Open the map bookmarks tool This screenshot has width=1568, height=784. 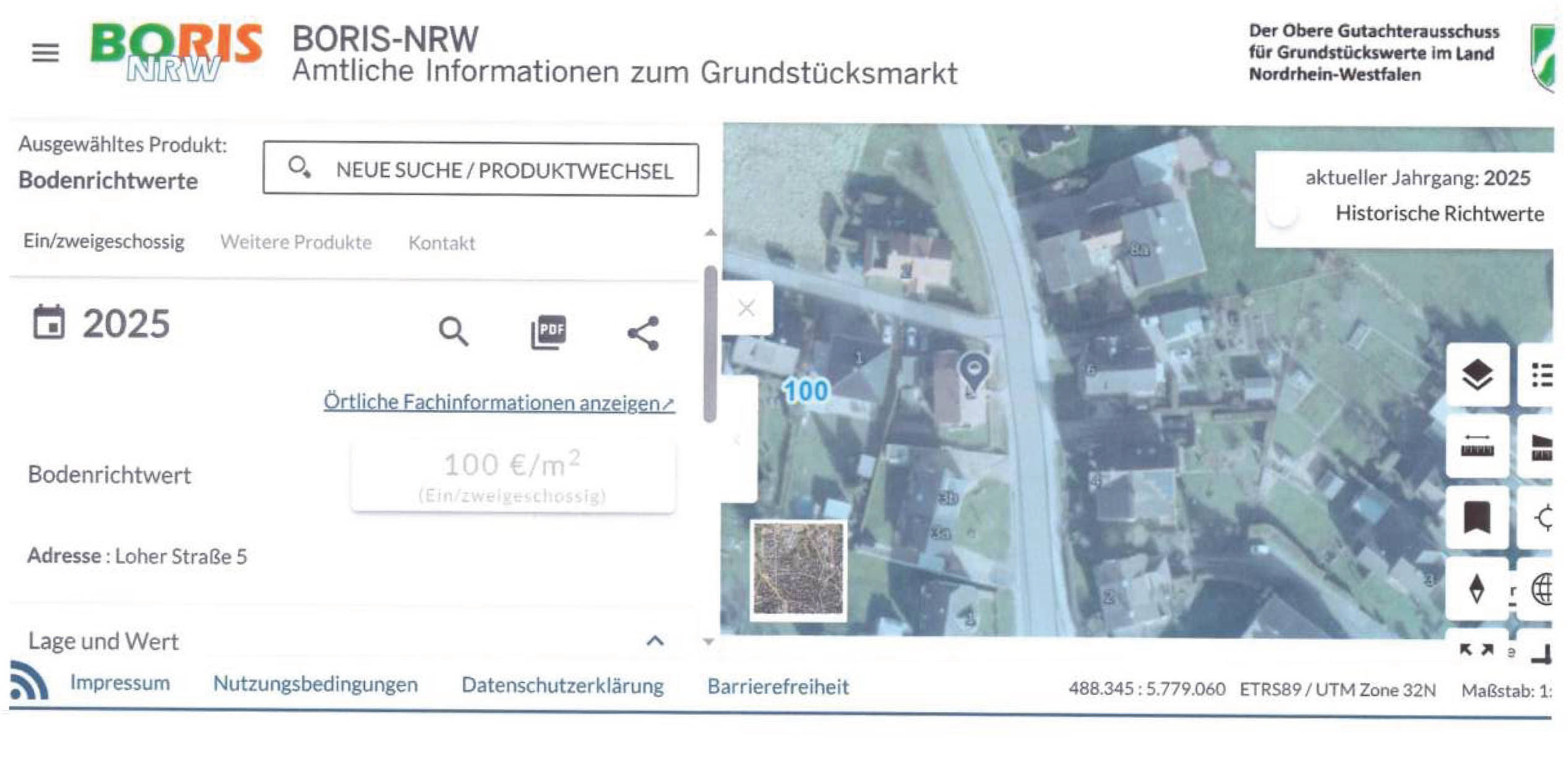[x=1477, y=517]
